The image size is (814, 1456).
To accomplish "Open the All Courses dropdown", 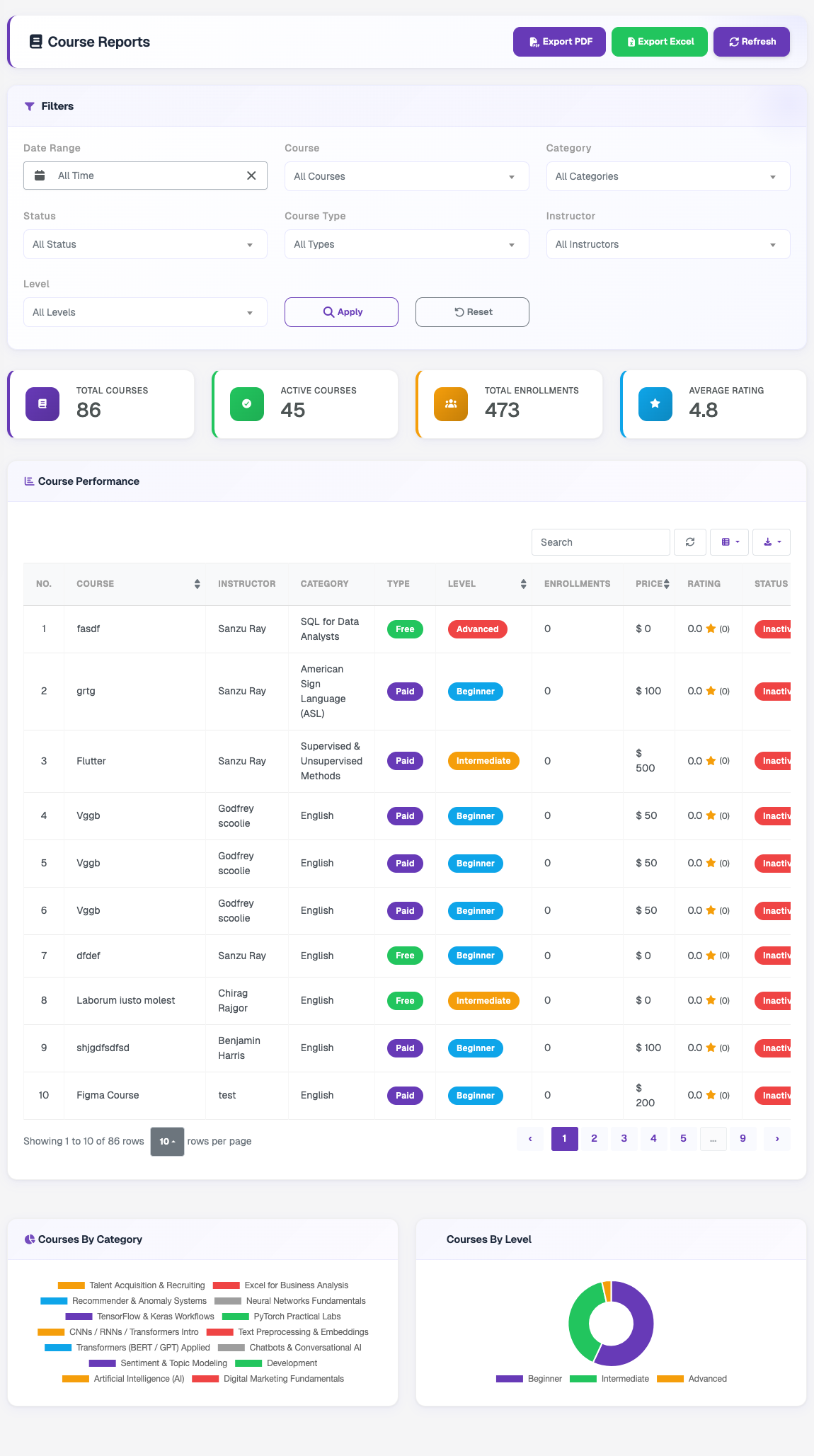I will [x=407, y=176].
